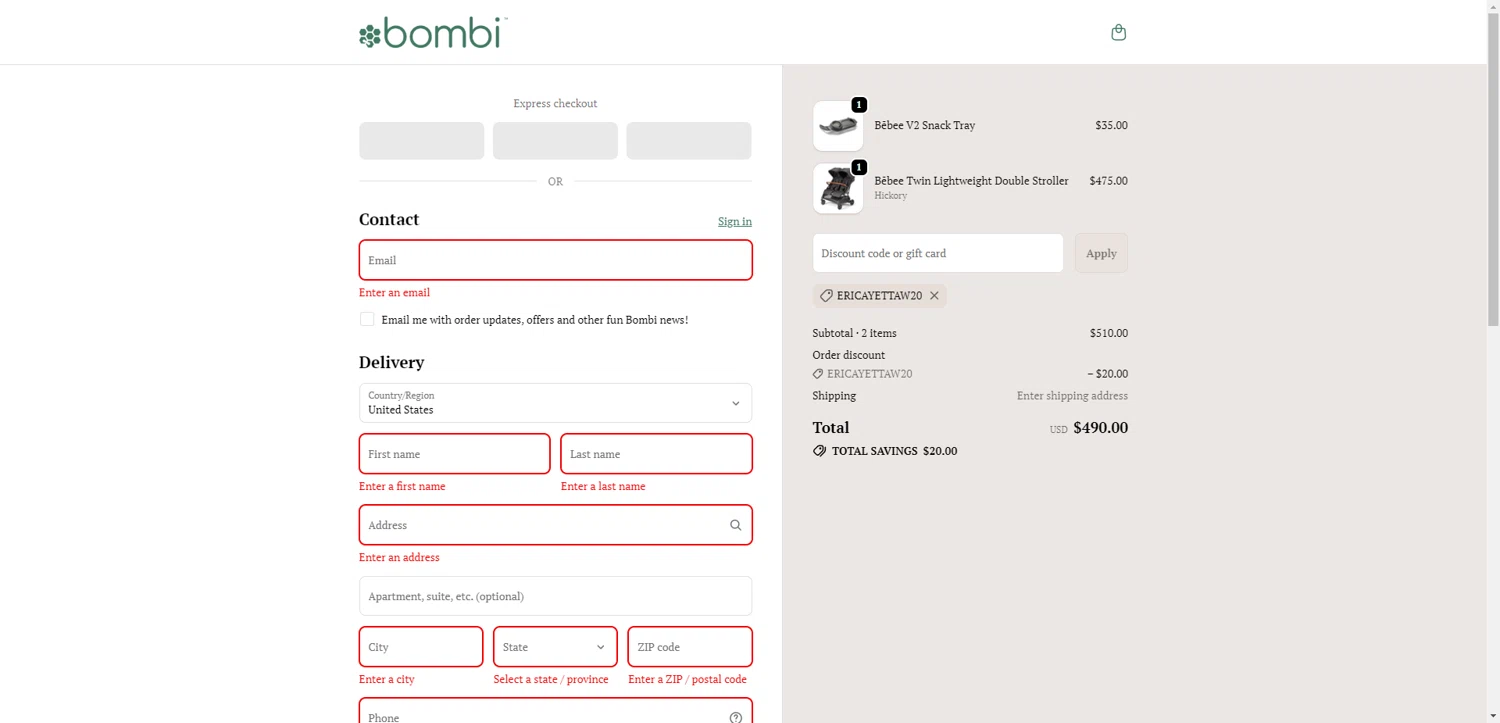Focus the City input field
This screenshot has width=1500, height=723.
421,647
